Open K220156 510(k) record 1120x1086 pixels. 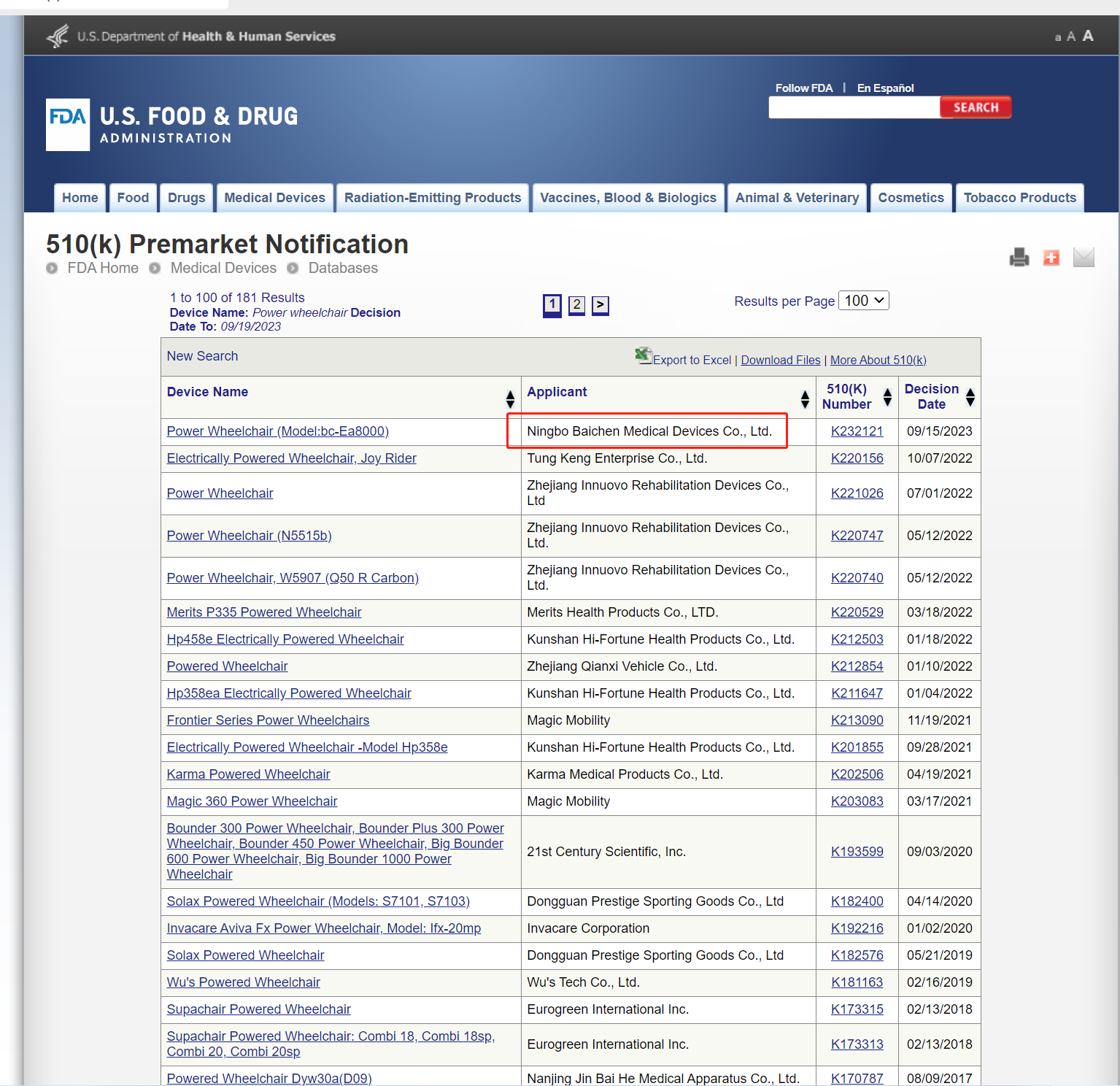857,458
